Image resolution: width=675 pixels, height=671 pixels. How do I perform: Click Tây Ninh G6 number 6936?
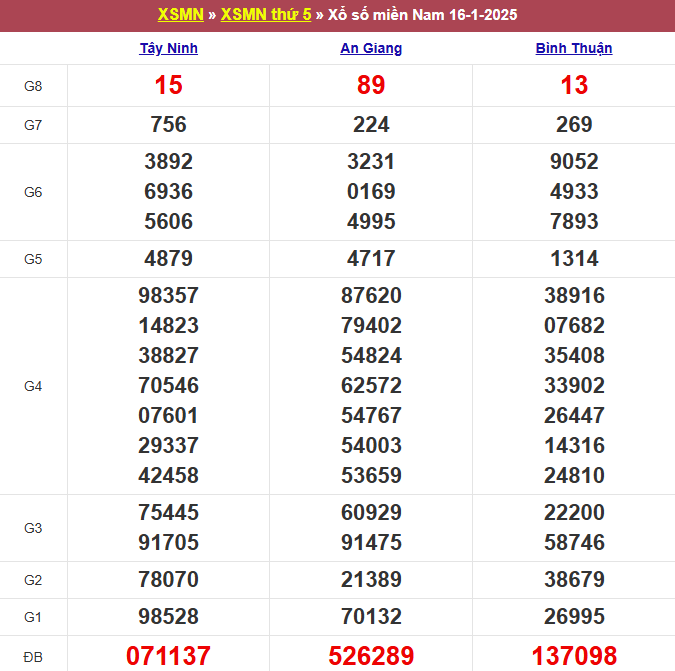point(169,192)
